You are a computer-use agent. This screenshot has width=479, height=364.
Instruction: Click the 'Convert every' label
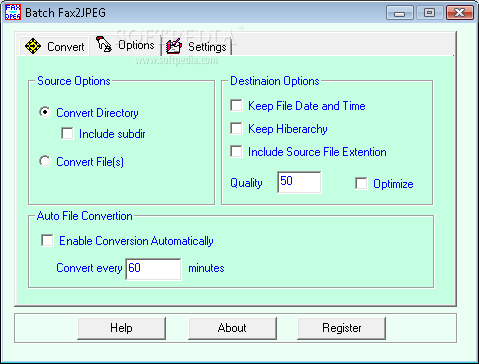point(89,268)
